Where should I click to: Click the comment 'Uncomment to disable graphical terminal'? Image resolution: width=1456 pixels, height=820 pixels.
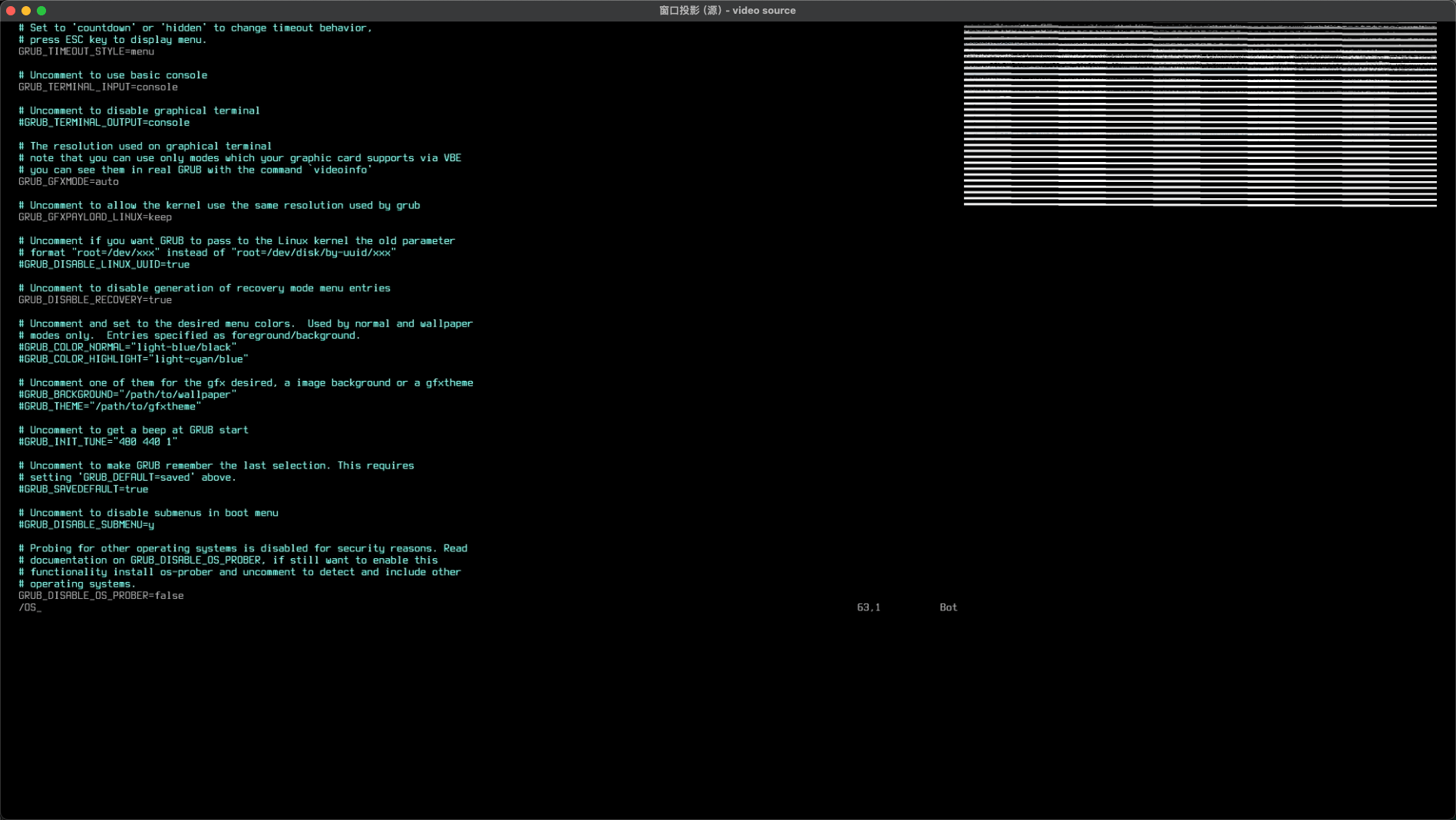click(139, 111)
